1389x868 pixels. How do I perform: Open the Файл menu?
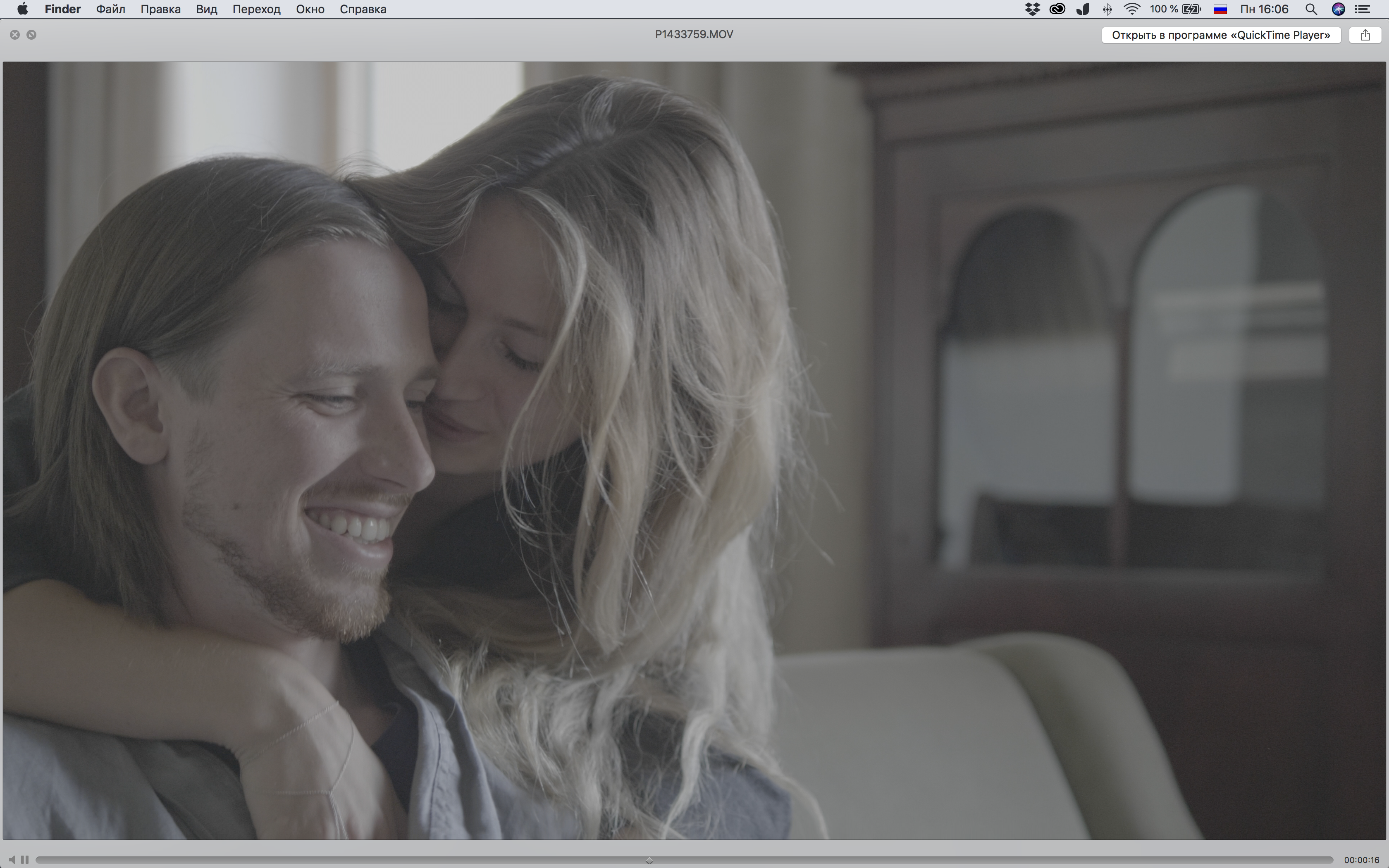click(110, 9)
